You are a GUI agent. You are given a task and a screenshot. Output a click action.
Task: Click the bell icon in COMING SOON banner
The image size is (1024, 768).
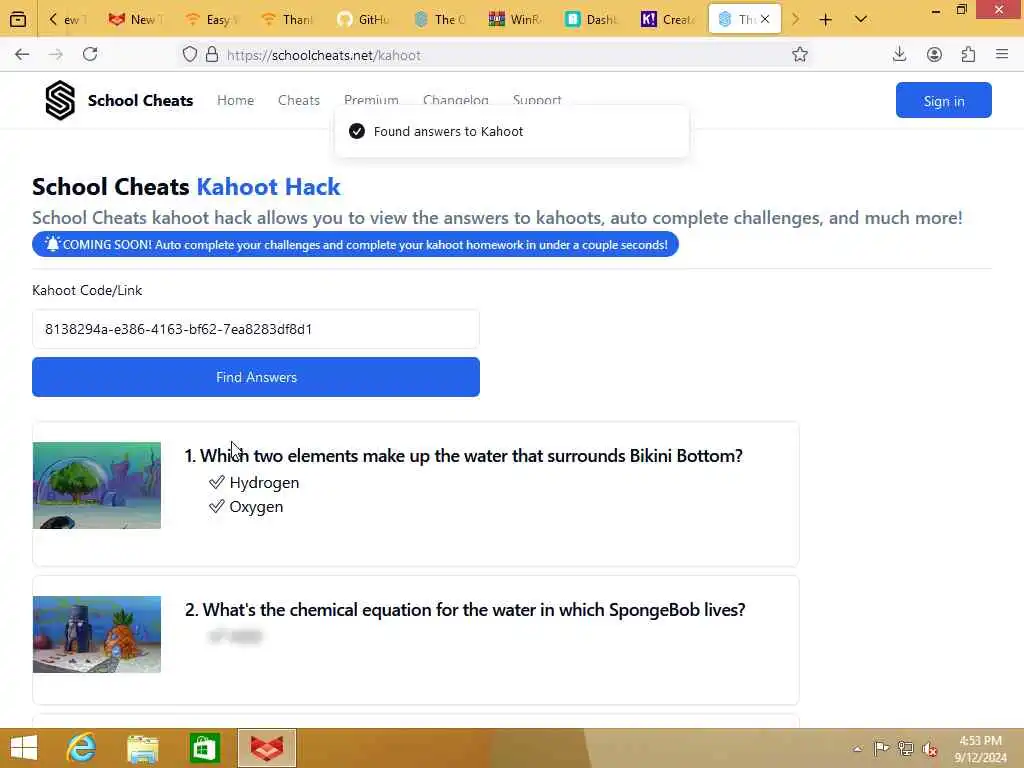(x=52, y=244)
